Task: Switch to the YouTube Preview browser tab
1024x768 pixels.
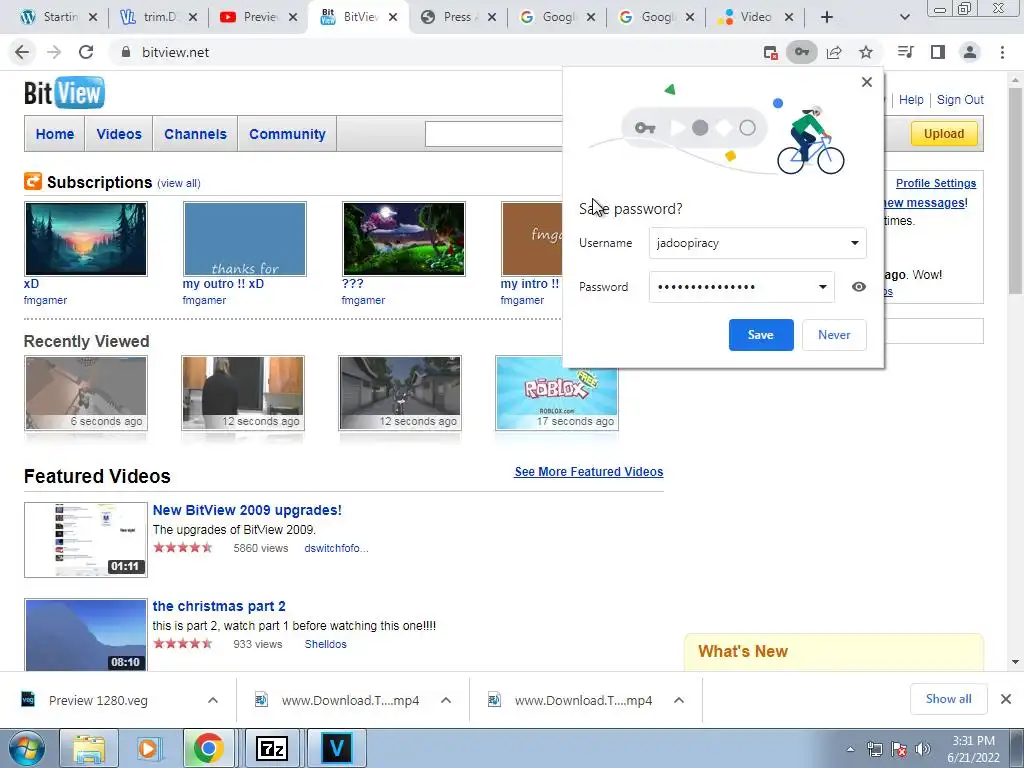Action: (258, 17)
